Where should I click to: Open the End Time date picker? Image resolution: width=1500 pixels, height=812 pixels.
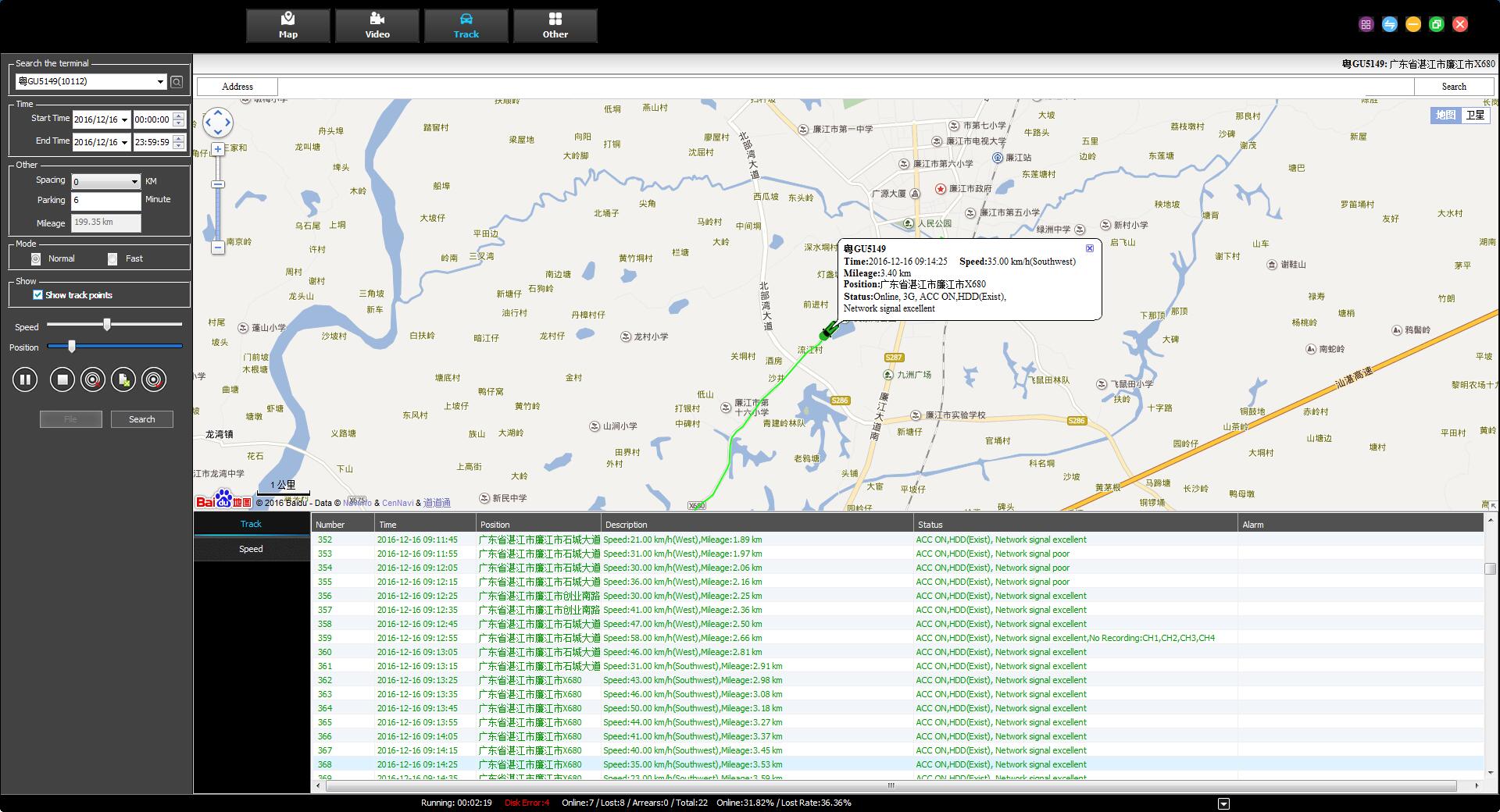pyautogui.click(x=124, y=143)
